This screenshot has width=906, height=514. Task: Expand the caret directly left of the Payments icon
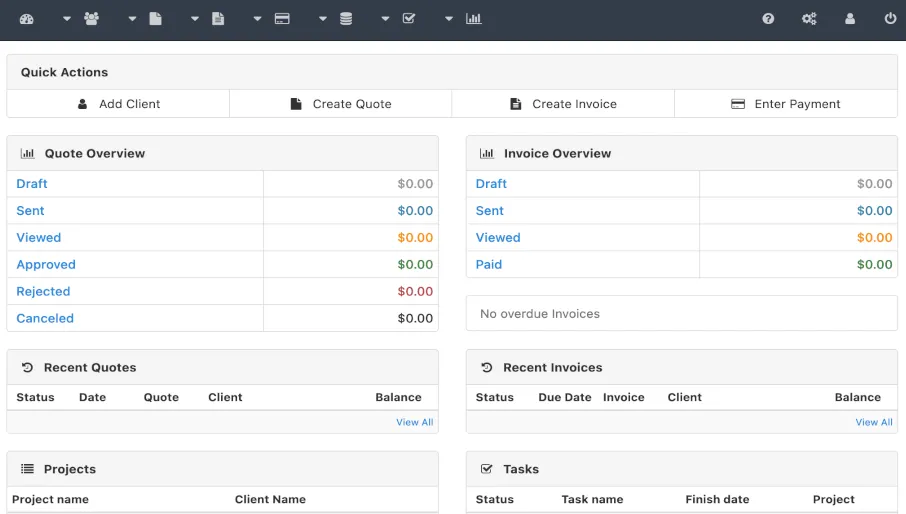(257, 19)
